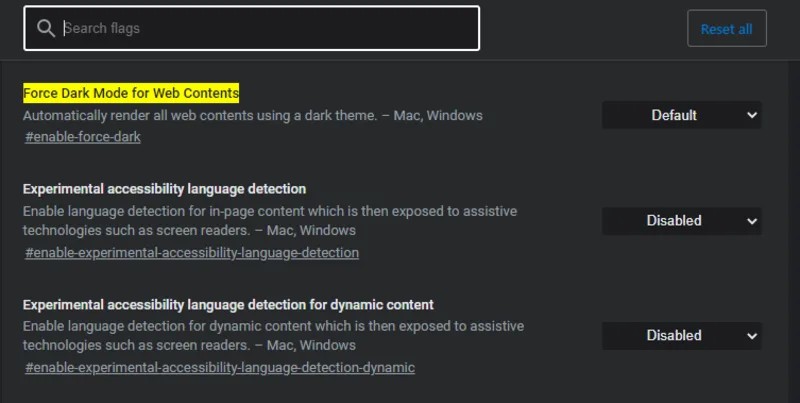The height and width of the screenshot is (403, 800).
Task: Click Experimental accessibility language detection heading
Action: [164, 188]
